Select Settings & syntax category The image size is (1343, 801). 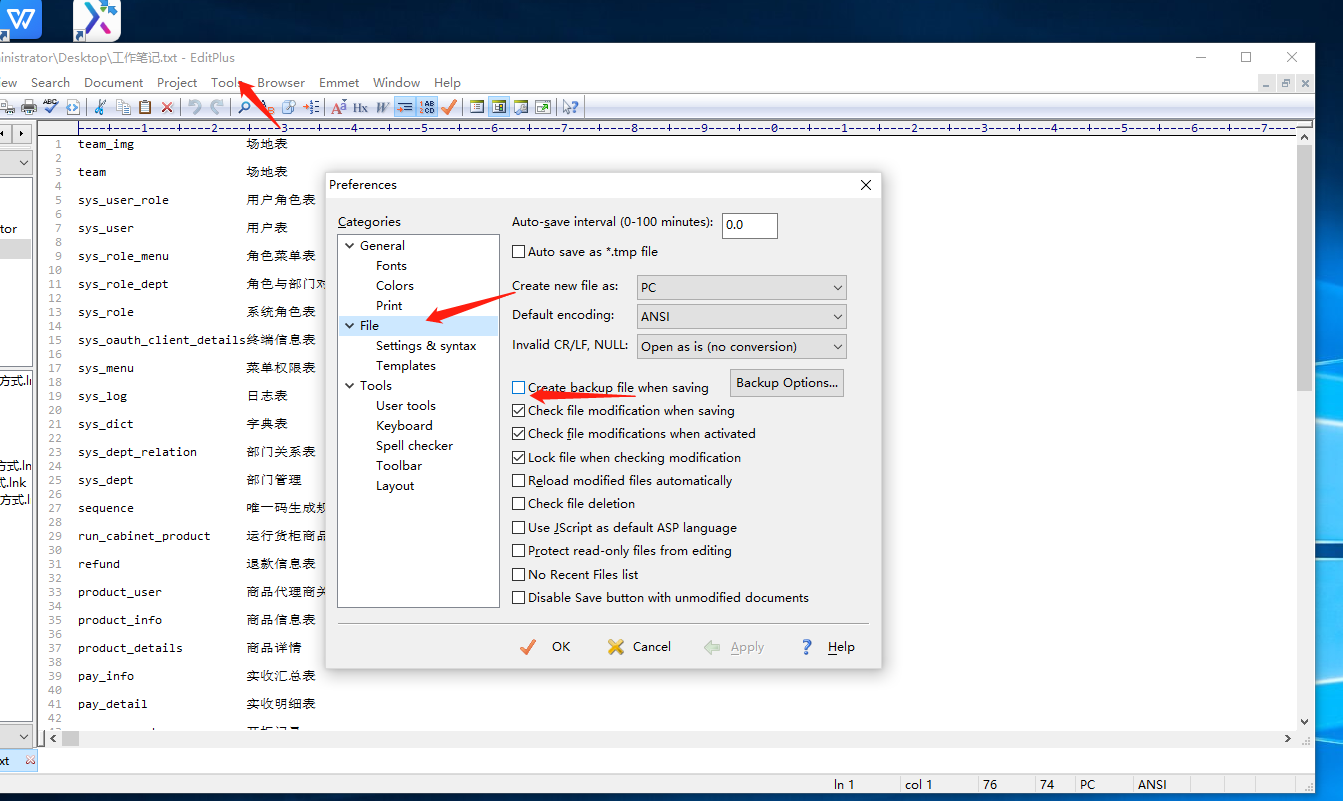426,345
